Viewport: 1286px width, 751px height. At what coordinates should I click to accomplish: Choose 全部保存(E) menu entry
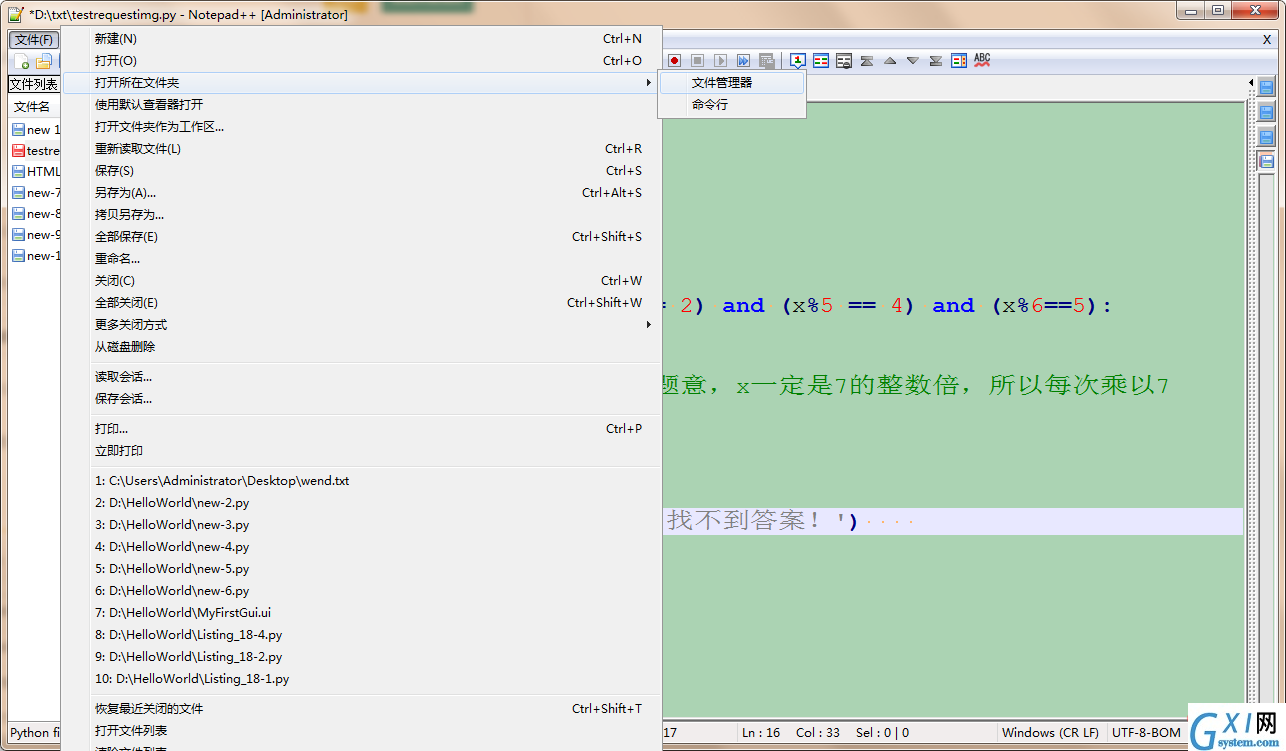362,237
